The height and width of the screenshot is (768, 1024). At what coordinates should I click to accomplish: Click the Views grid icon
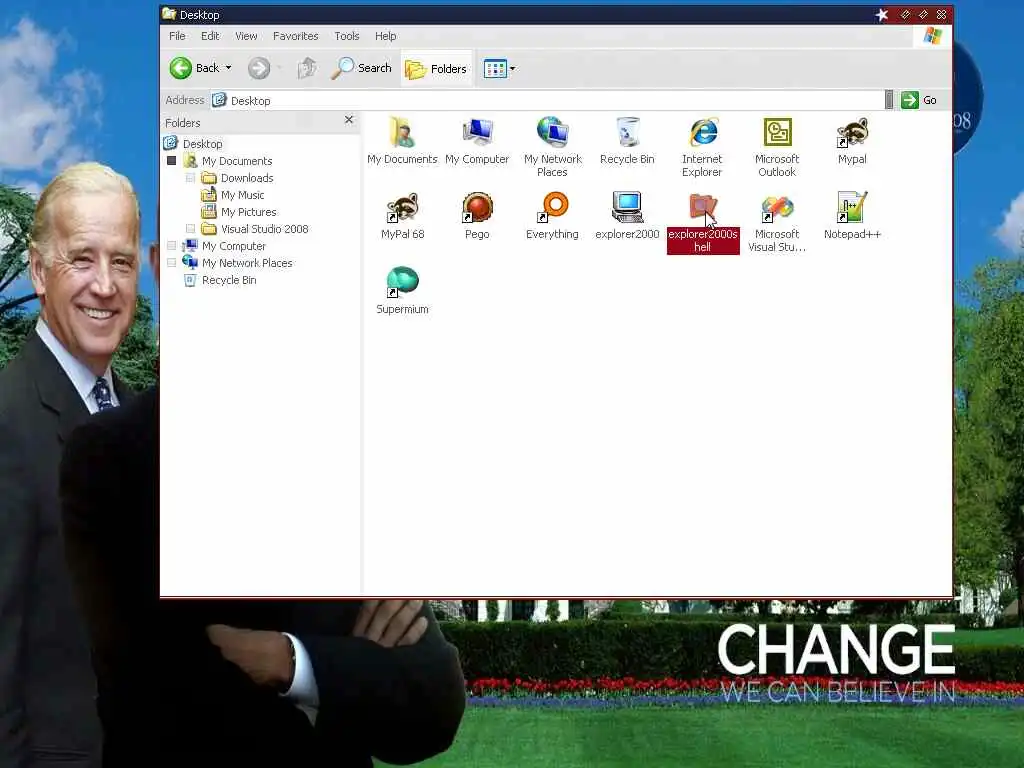[x=495, y=69]
